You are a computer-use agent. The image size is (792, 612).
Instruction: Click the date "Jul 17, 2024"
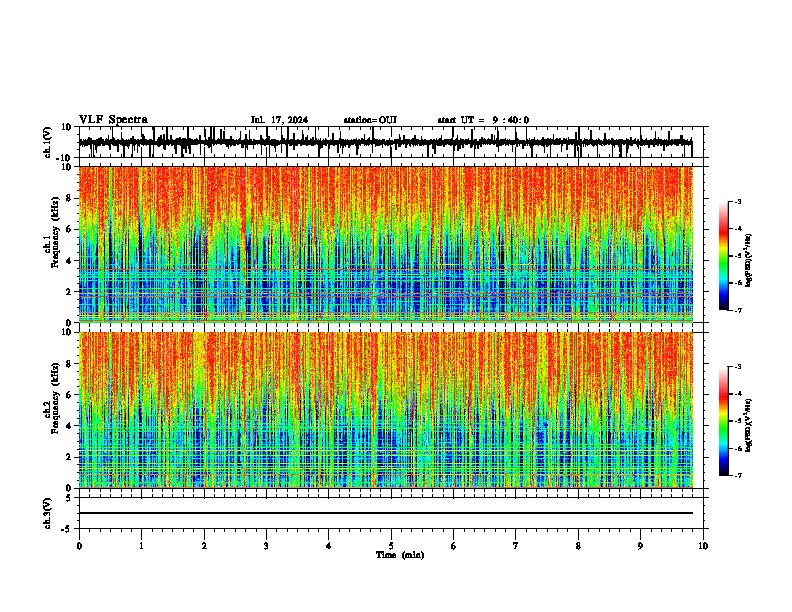(279, 120)
